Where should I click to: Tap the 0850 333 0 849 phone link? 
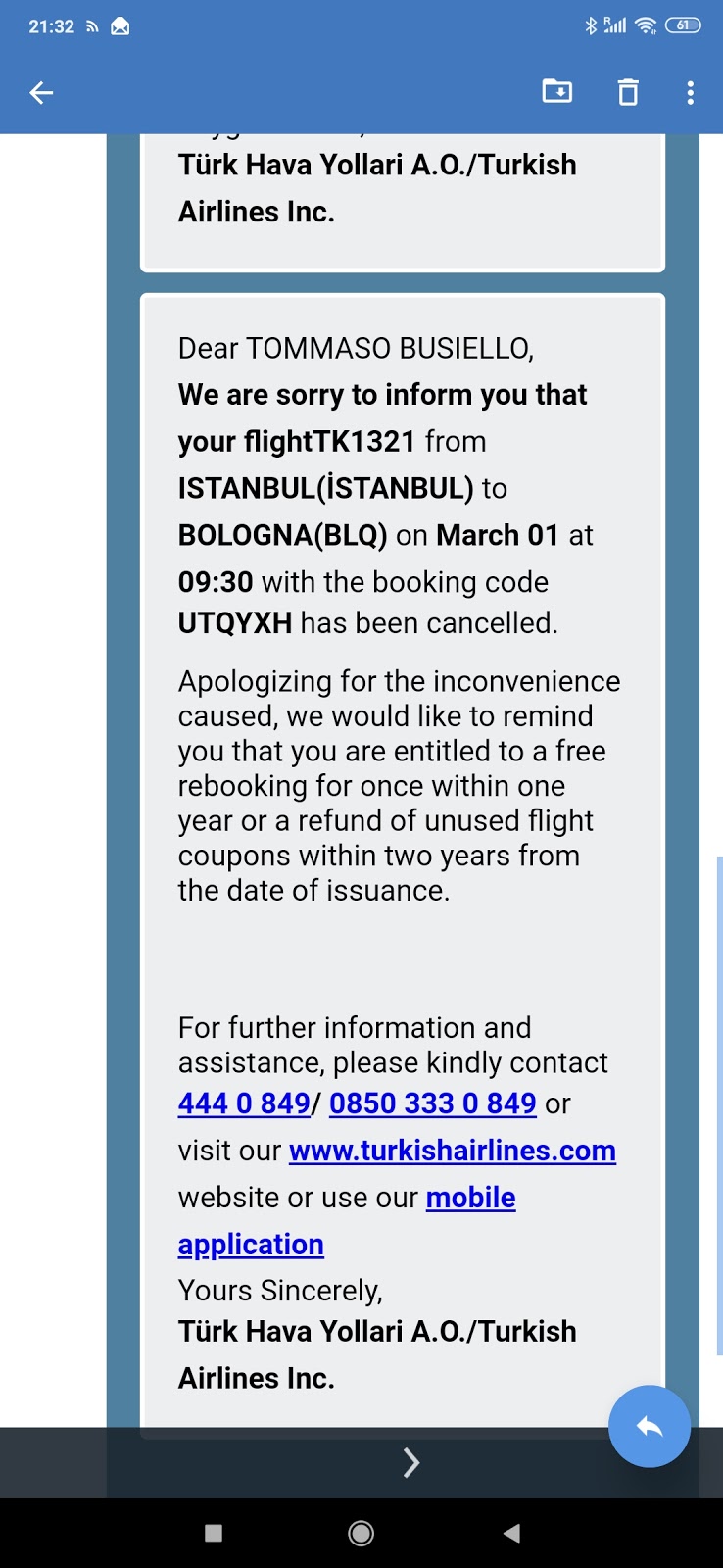tap(432, 1103)
